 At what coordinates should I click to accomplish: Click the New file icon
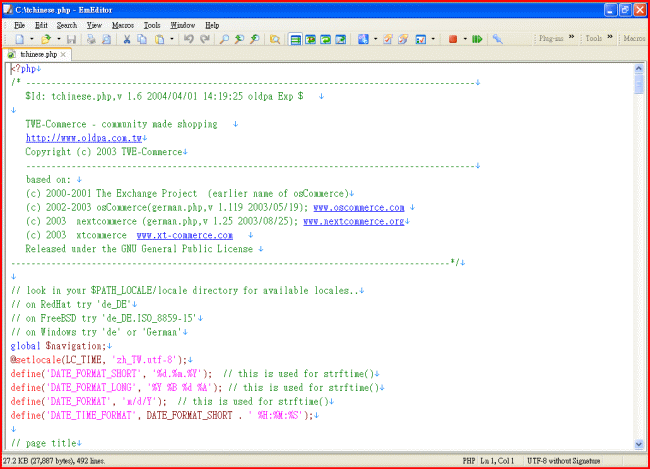click(20, 39)
